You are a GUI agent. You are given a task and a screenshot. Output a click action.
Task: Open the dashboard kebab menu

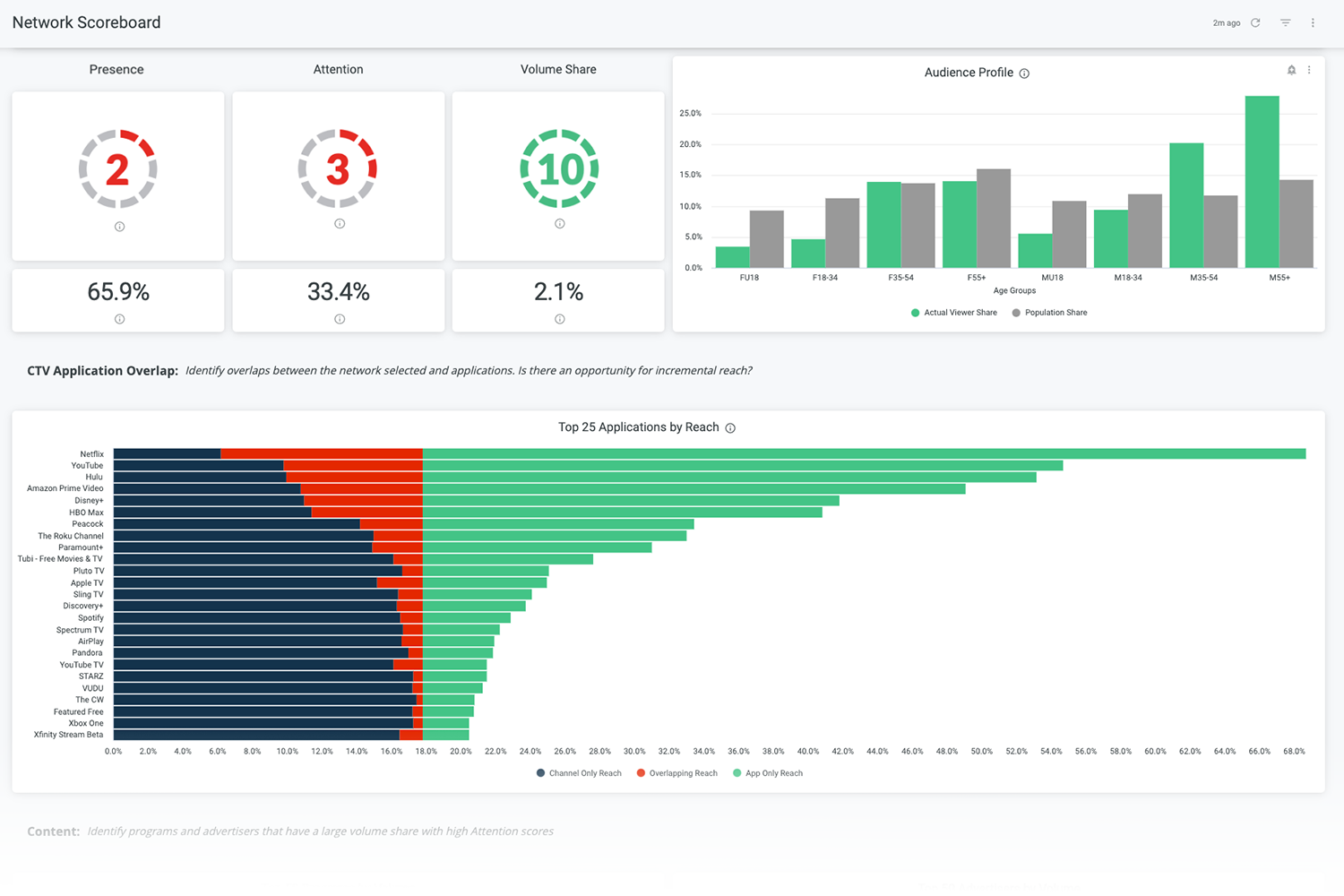tap(1312, 22)
